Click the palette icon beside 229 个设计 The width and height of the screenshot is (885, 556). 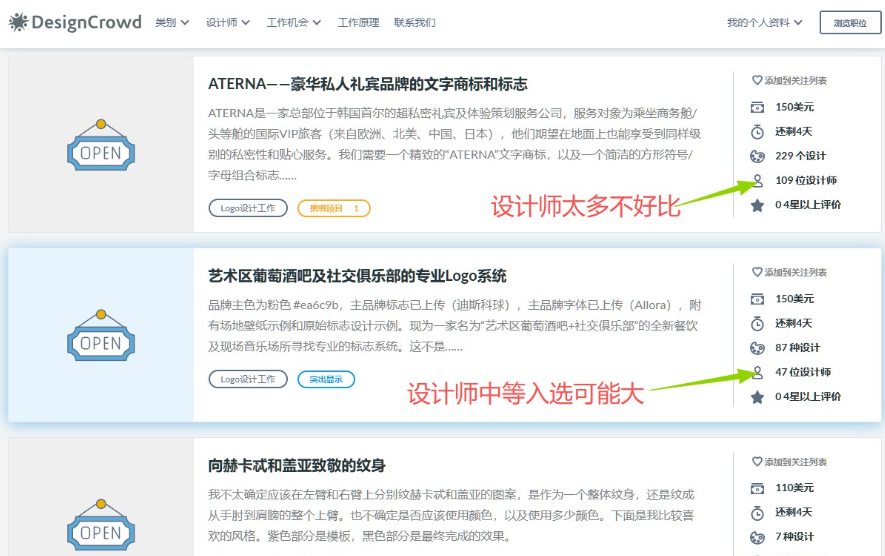point(757,156)
